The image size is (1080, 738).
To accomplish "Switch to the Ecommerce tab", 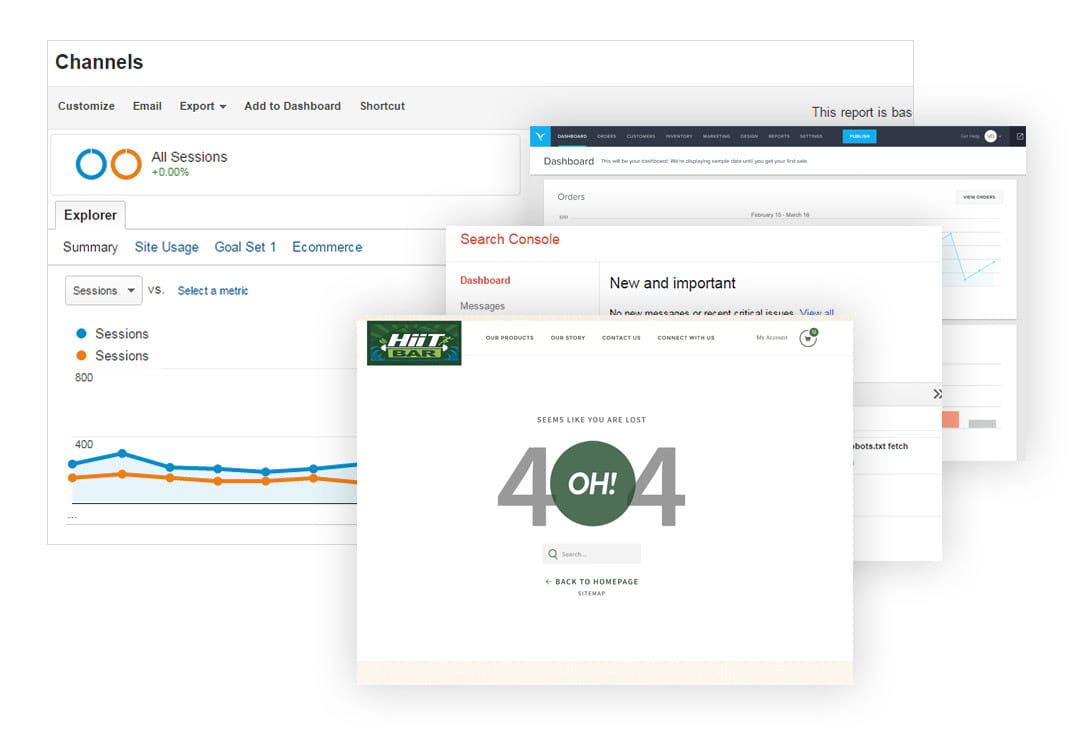I will (x=327, y=247).
